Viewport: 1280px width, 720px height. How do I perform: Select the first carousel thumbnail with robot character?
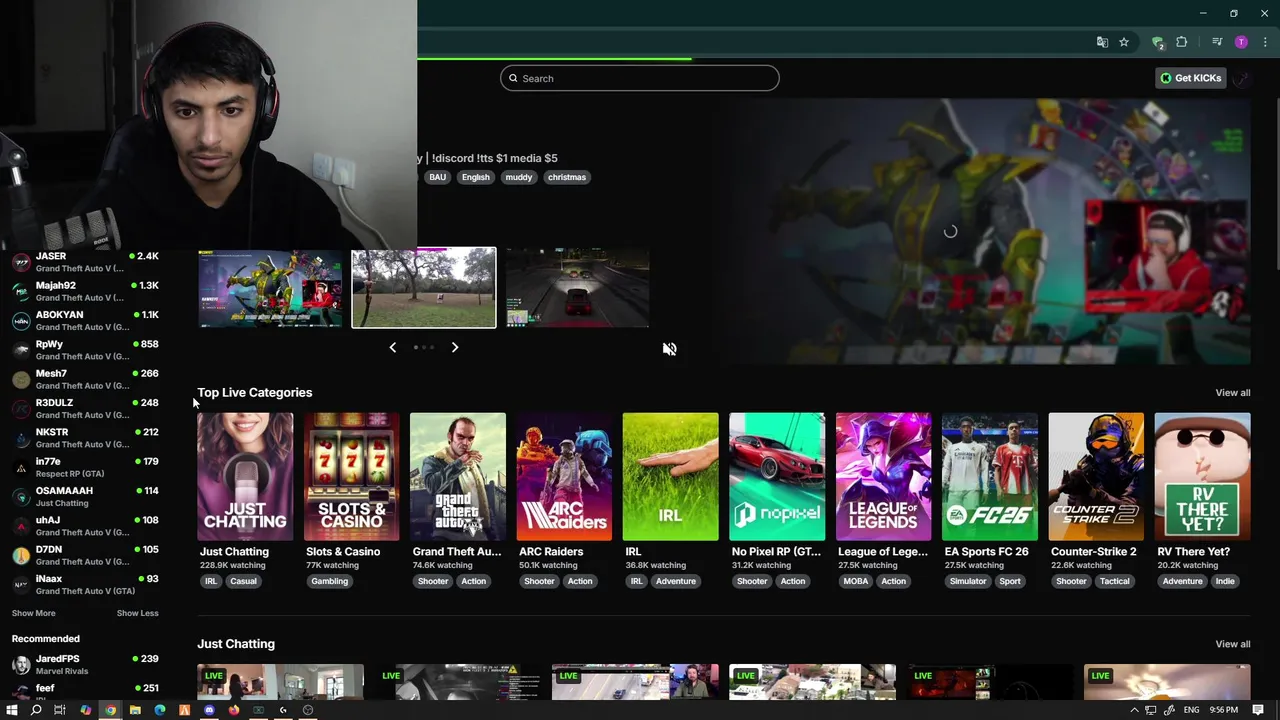(270, 288)
